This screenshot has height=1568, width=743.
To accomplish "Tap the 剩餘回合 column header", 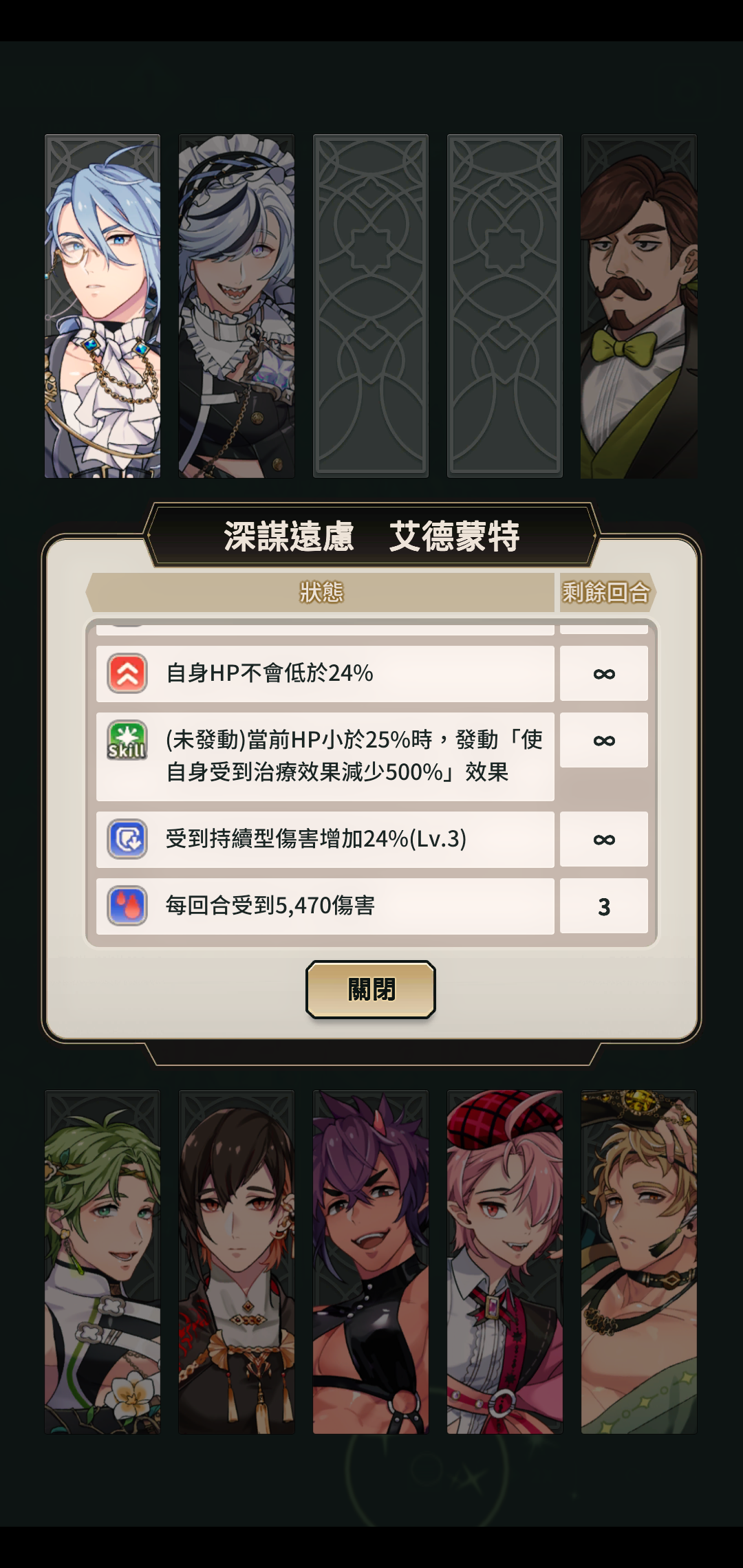I will tap(606, 592).
